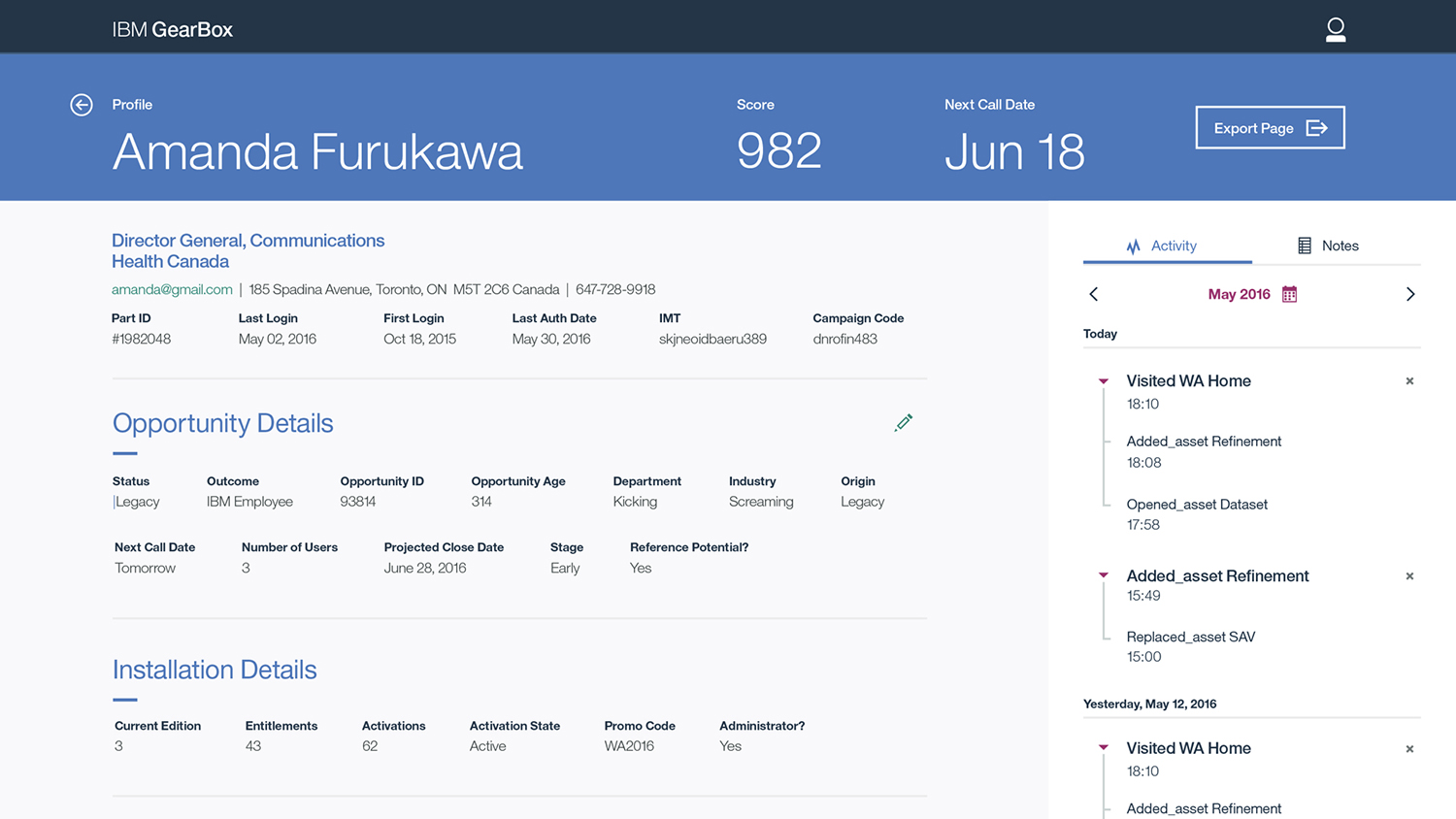Click the IMT value skjneoidbaeru389
This screenshot has height=819, width=1456.
tap(712, 339)
